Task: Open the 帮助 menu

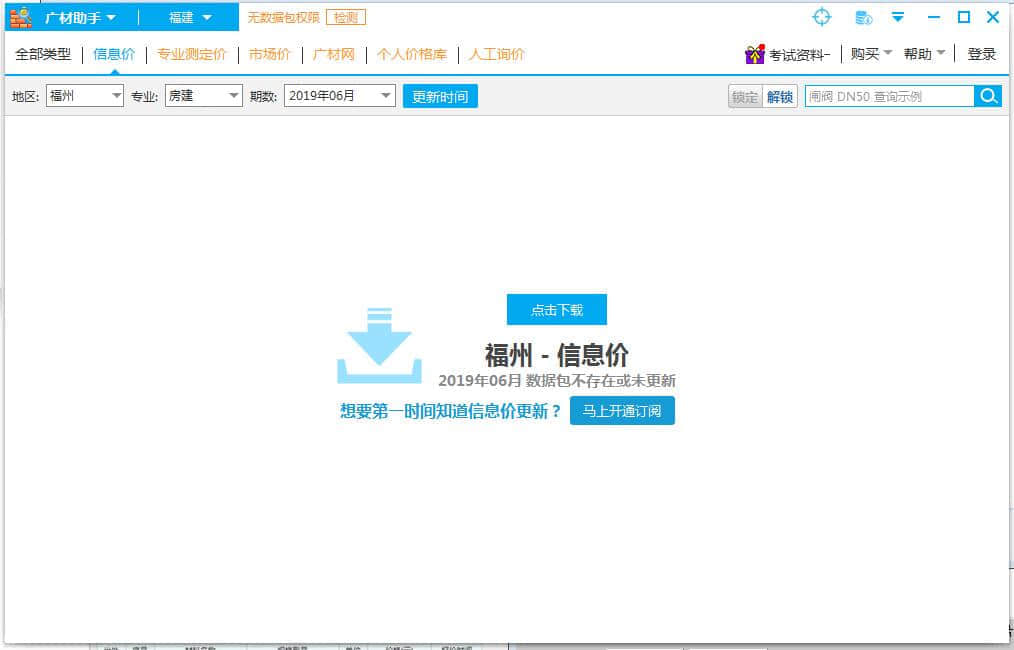Action: pos(924,54)
